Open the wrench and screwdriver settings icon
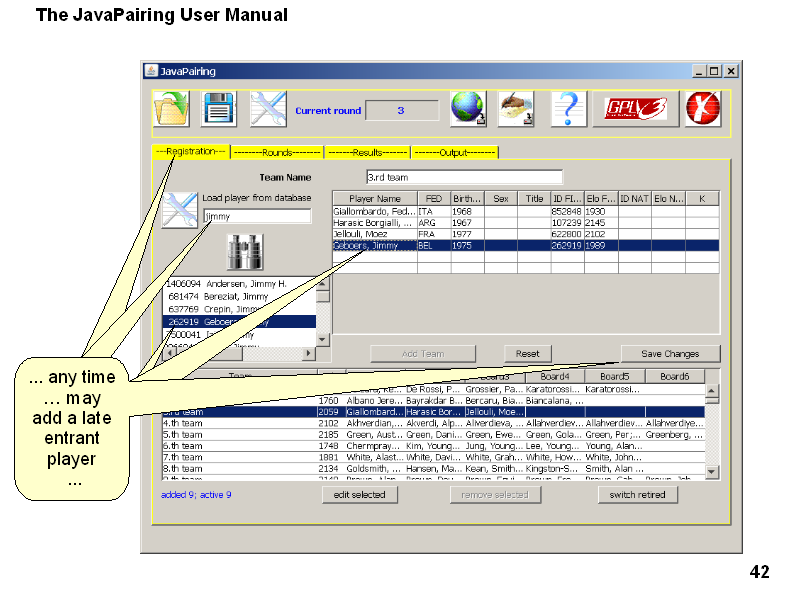800x600 pixels. point(268,109)
